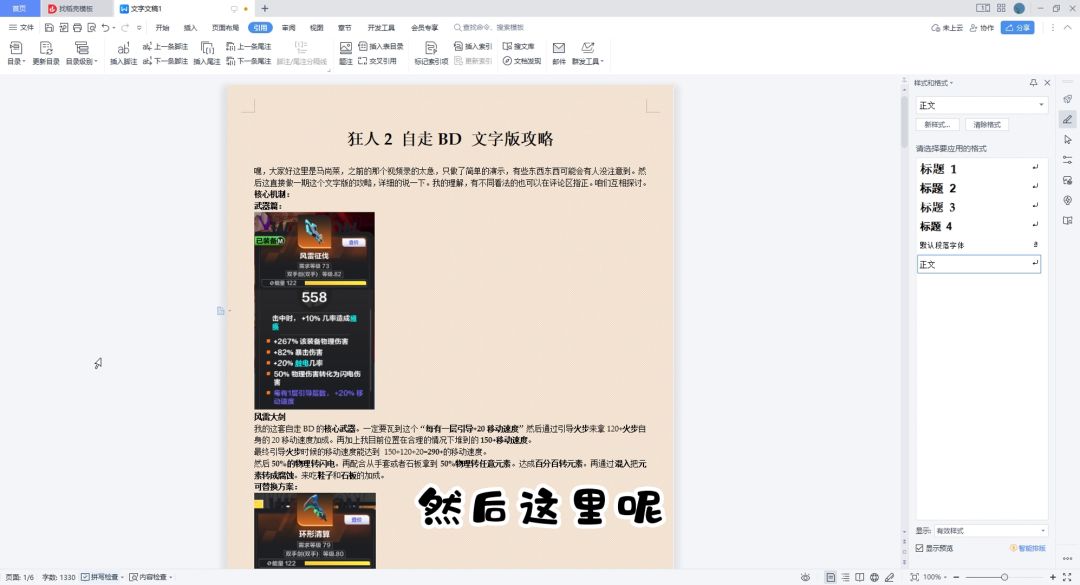Click the pen icon in right sidebar
The width and height of the screenshot is (1080, 585).
(1068, 119)
